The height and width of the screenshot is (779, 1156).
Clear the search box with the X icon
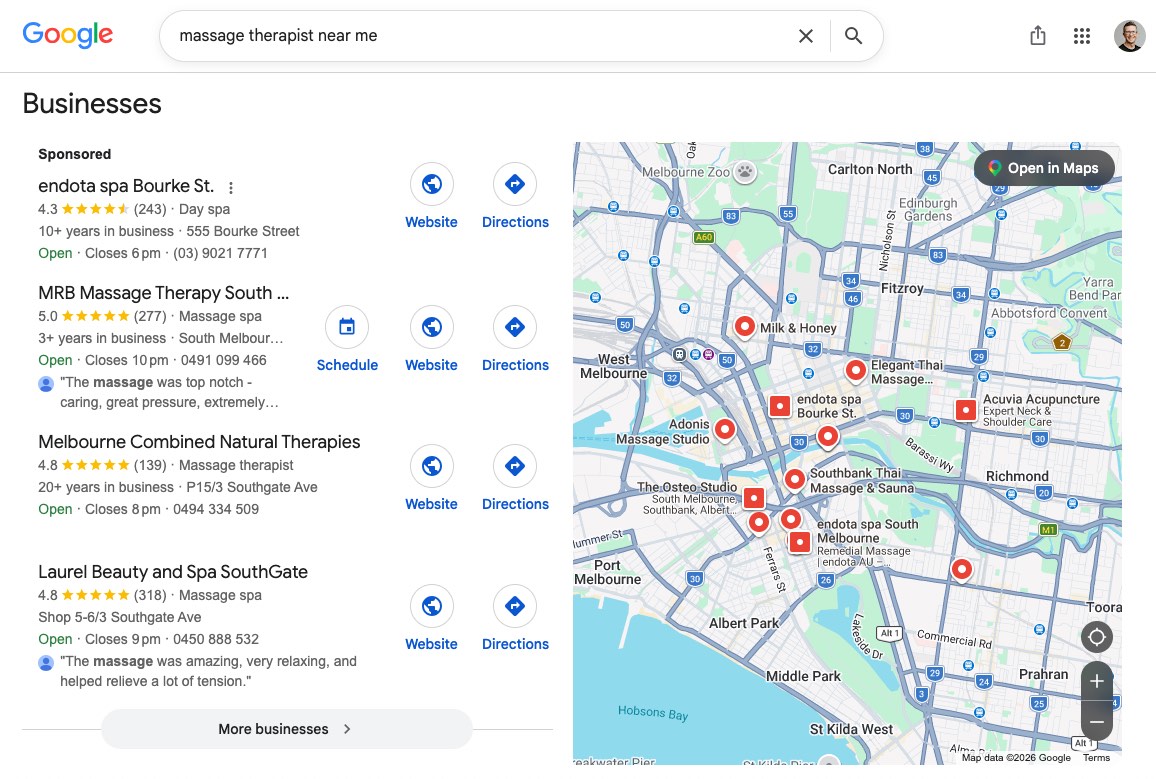[806, 35]
